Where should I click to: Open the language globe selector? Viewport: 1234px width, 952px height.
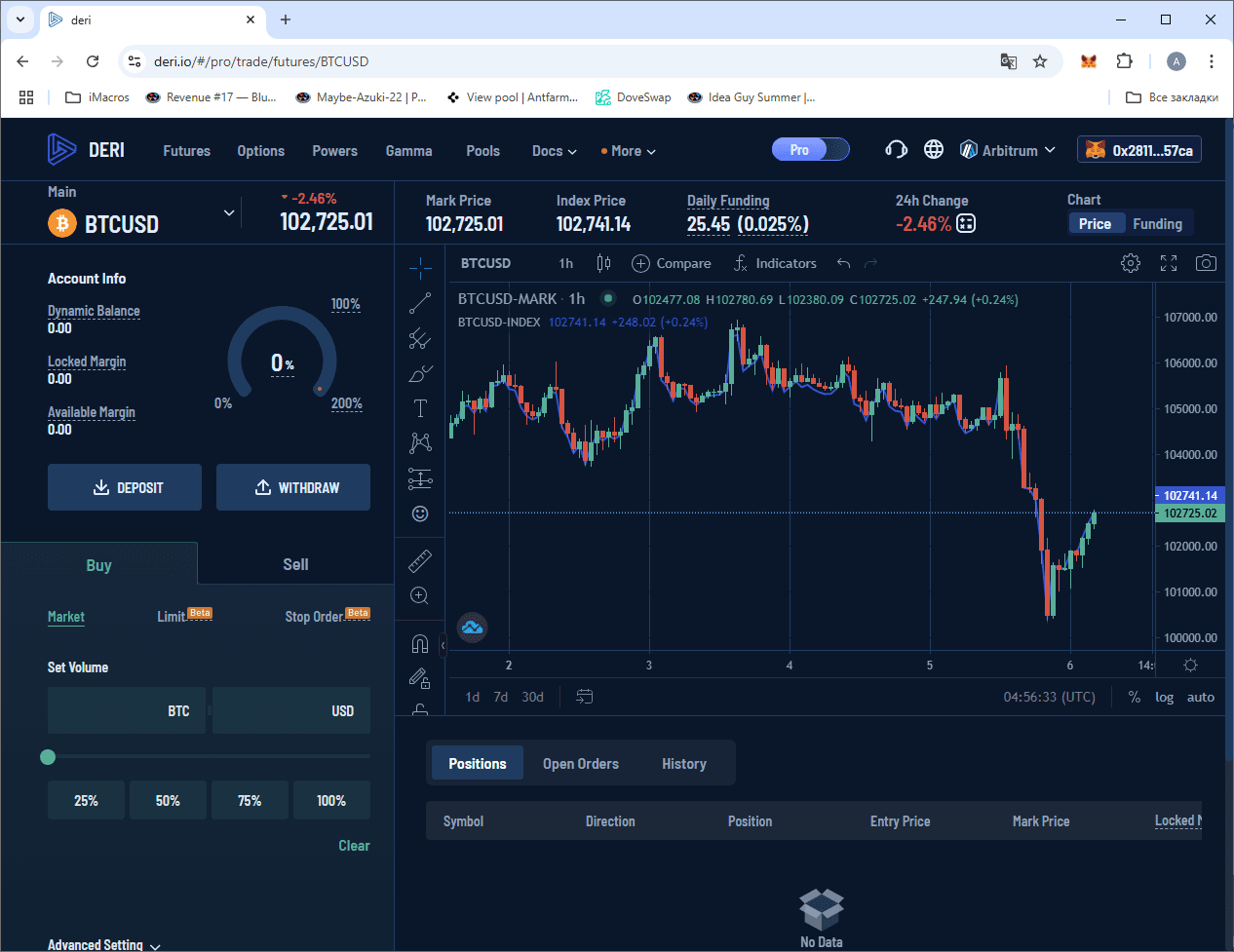click(934, 149)
